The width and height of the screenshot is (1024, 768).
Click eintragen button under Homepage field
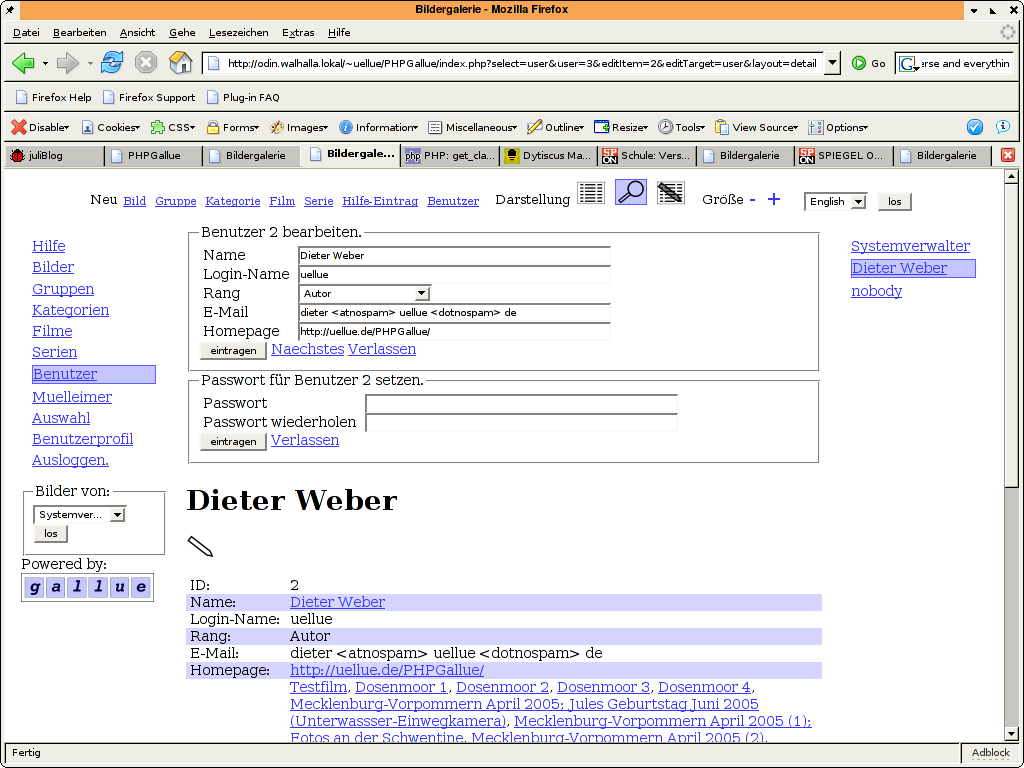tap(233, 351)
